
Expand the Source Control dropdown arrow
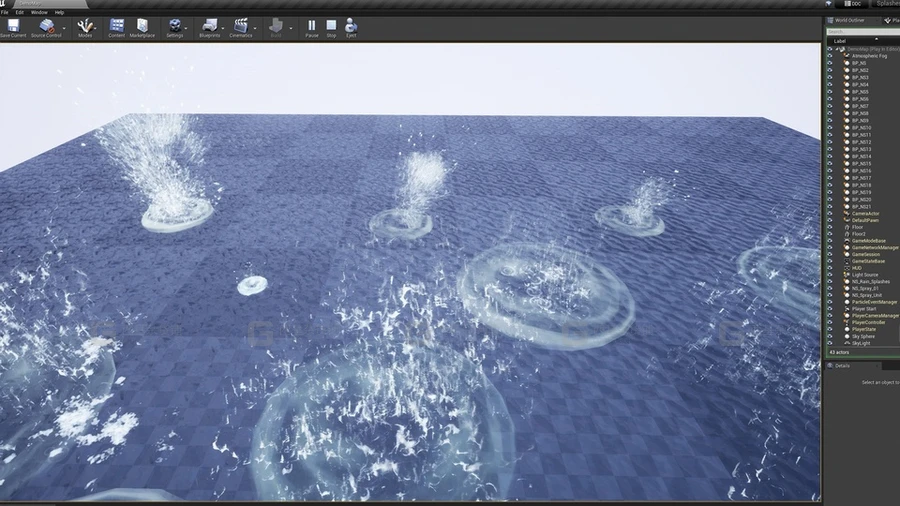[65, 28]
